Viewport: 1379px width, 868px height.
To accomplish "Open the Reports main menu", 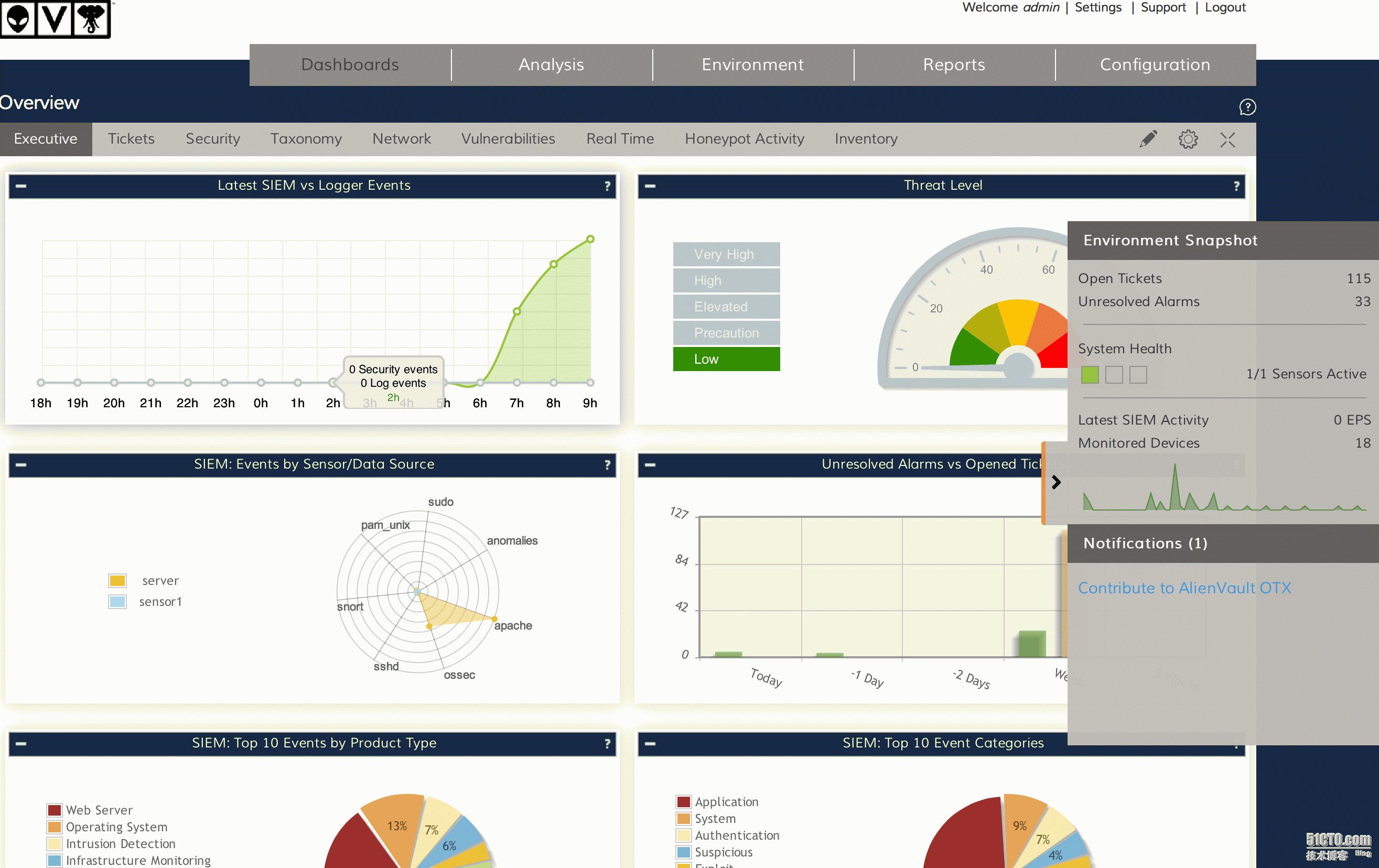I will (954, 64).
